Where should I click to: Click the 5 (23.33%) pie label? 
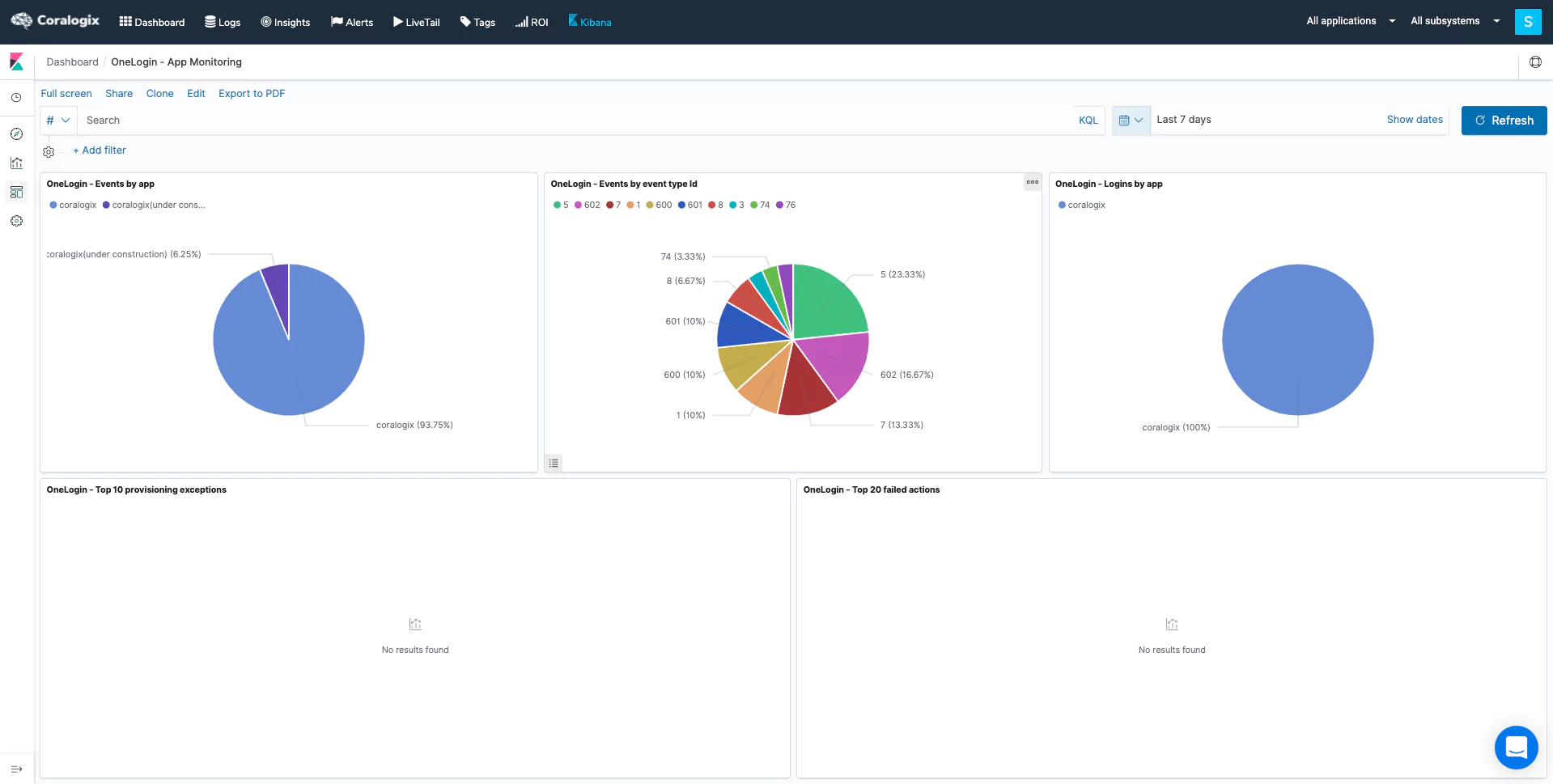[902, 275]
